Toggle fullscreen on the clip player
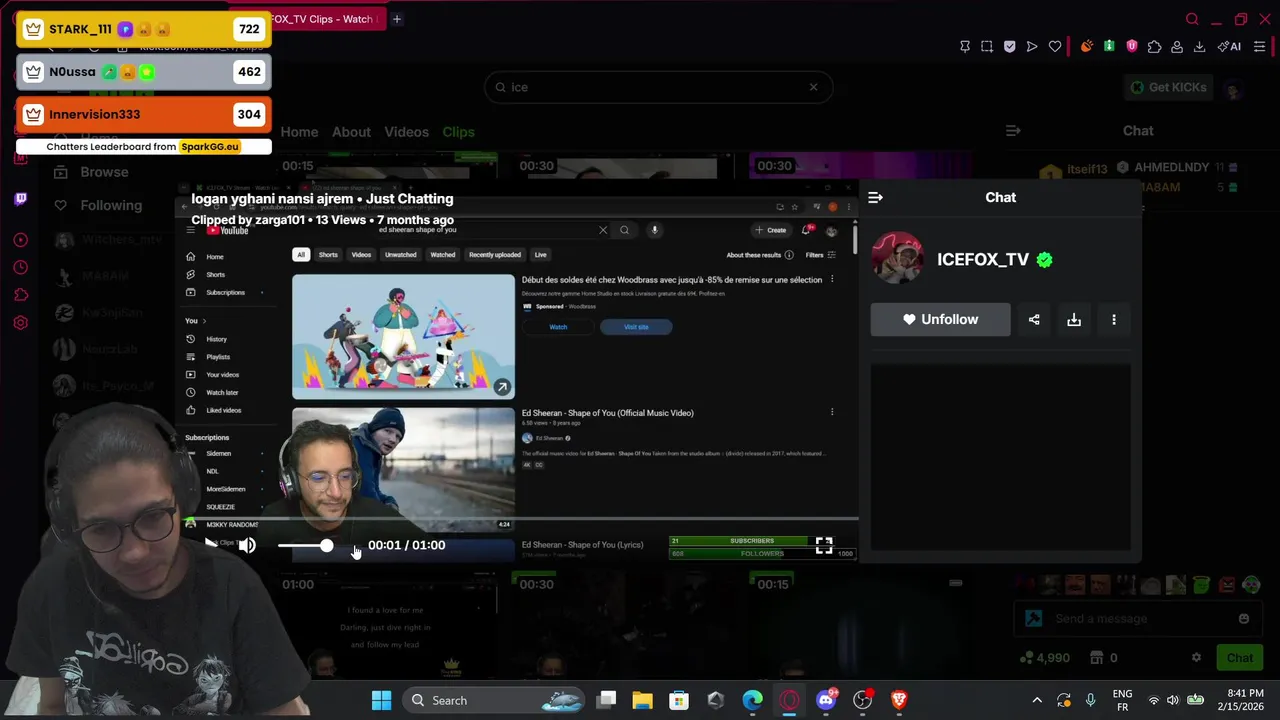The height and width of the screenshot is (720, 1280). click(x=823, y=545)
